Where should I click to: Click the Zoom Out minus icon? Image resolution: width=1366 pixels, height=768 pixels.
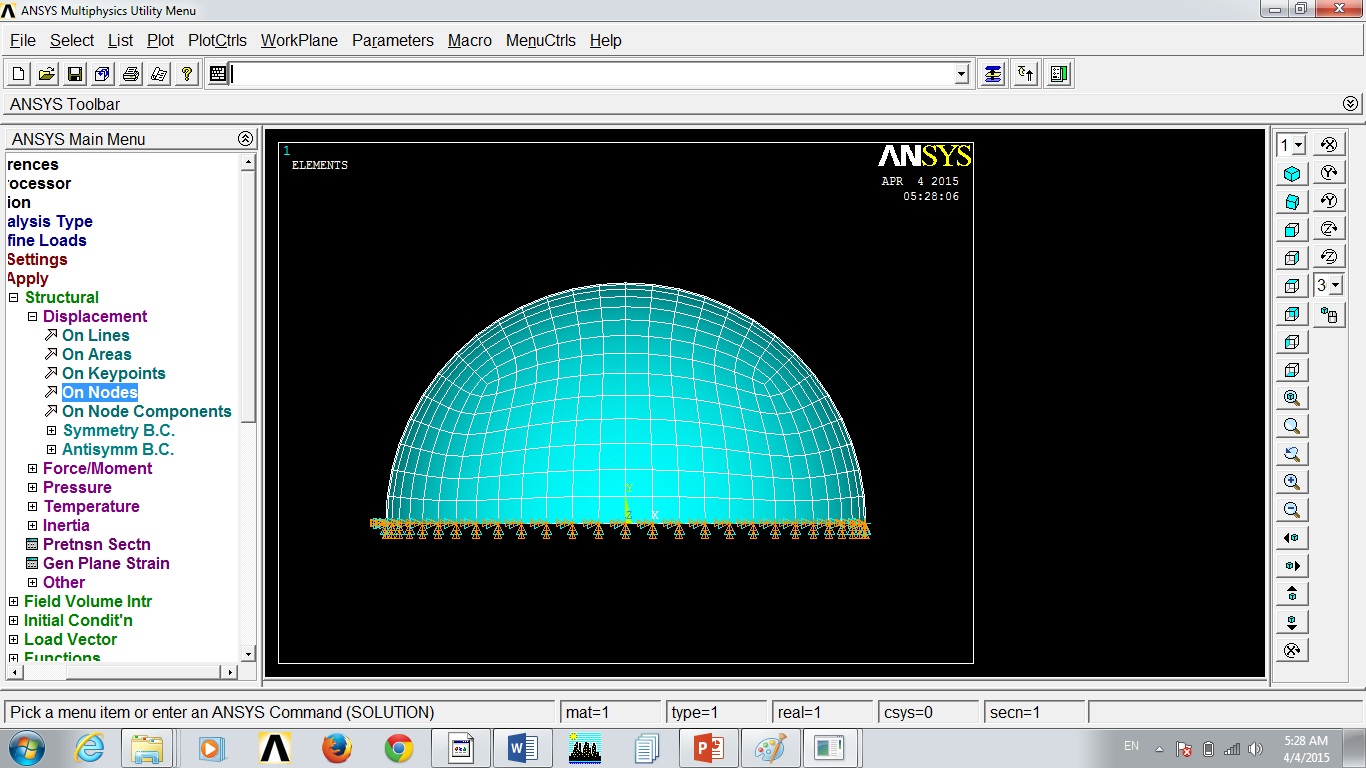(1292, 510)
